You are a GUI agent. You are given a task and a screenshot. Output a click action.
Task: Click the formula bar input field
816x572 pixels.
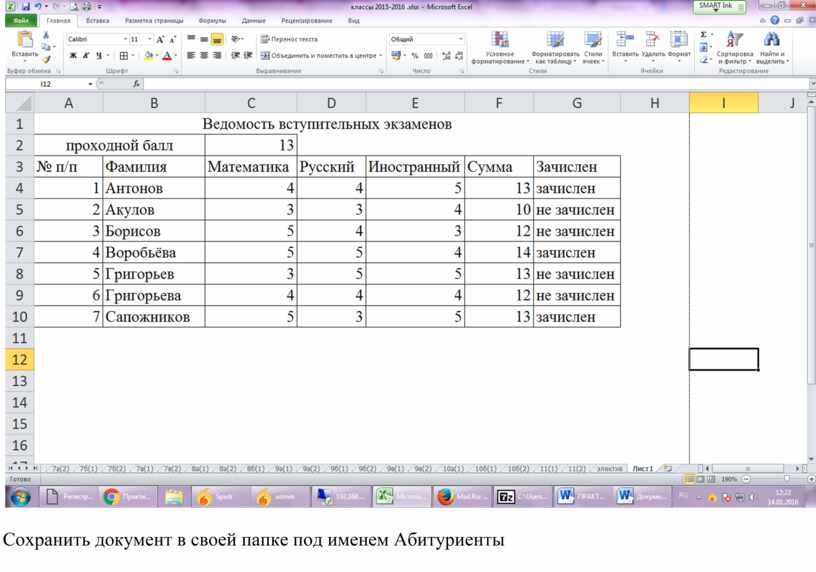(x=476, y=84)
